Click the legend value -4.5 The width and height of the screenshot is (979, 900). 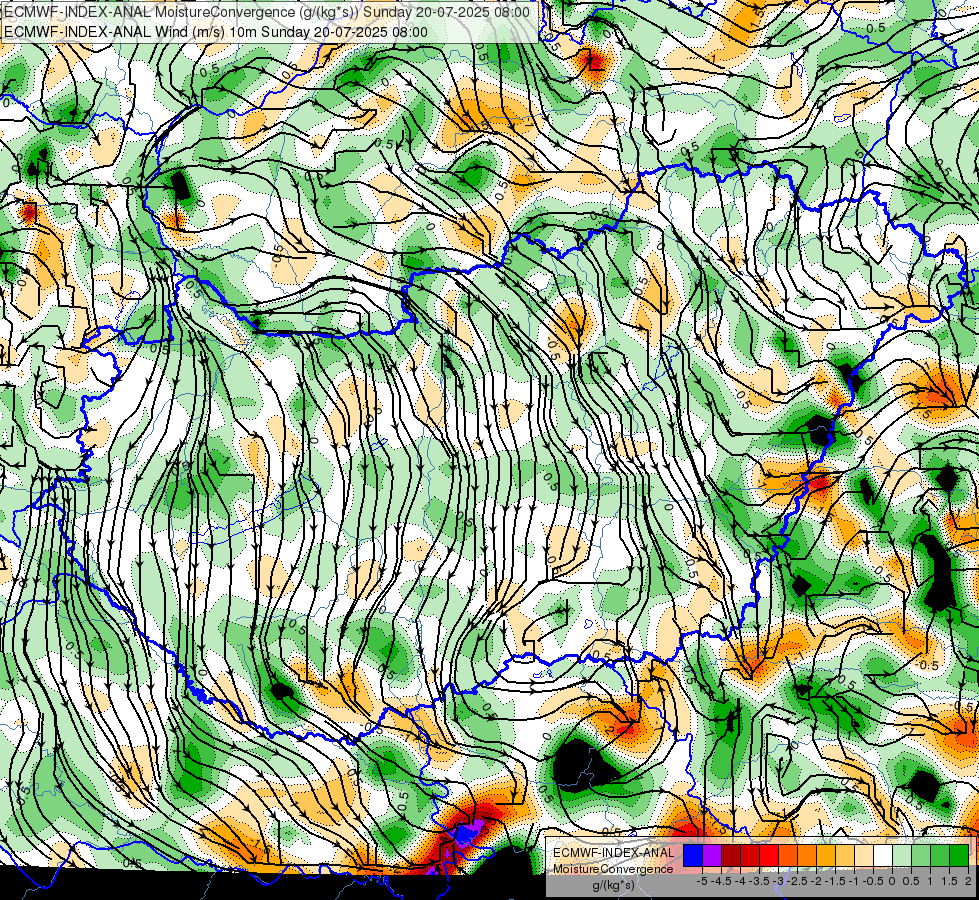pos(721,881)
